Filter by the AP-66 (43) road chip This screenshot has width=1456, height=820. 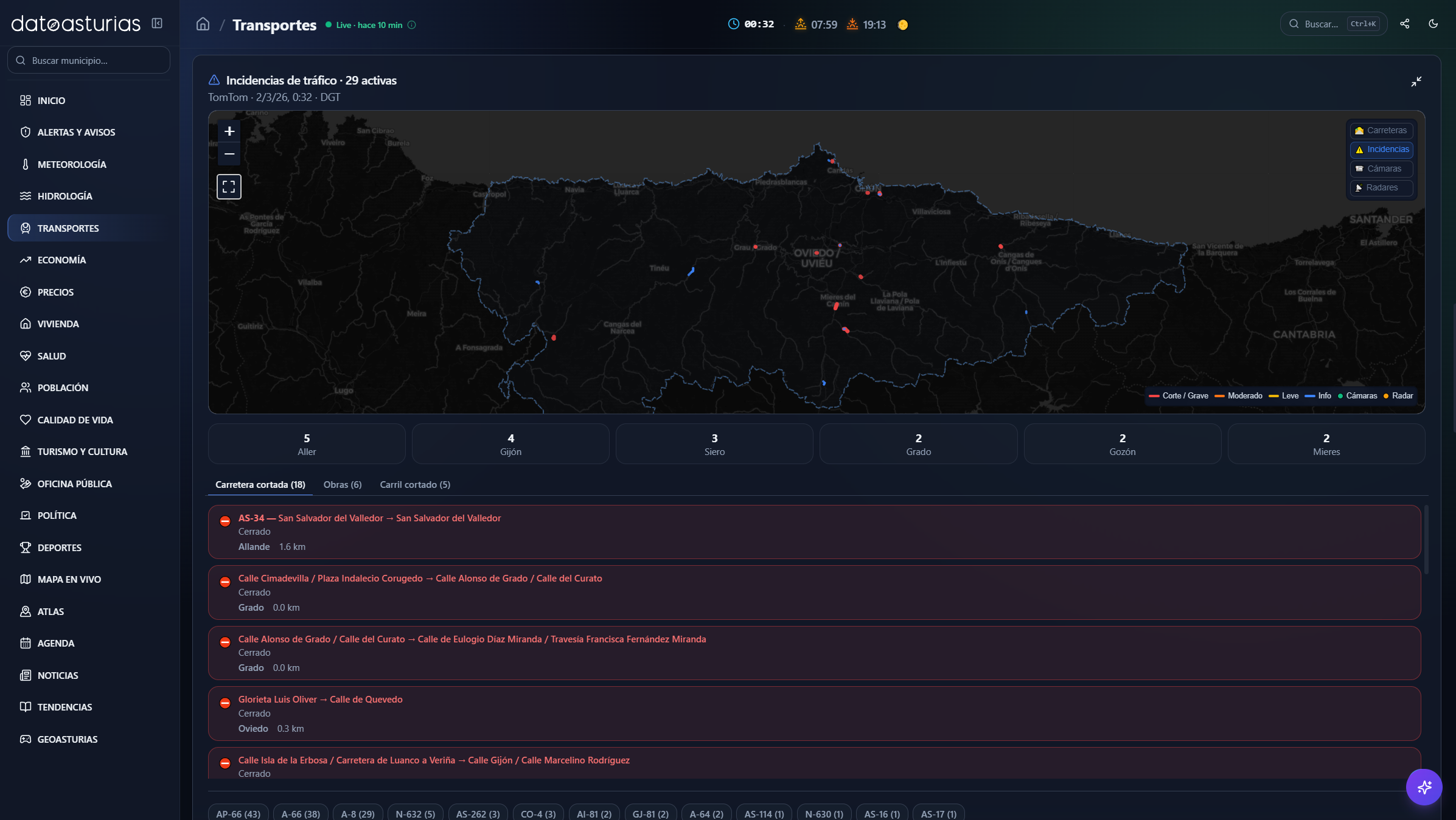(239, 813)
